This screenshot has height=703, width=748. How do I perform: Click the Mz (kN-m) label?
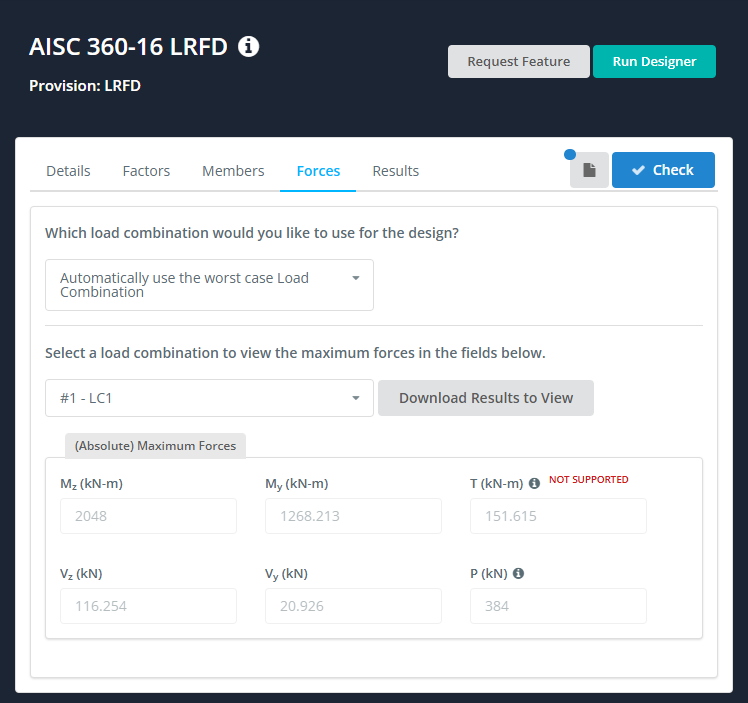click(92, 484)
